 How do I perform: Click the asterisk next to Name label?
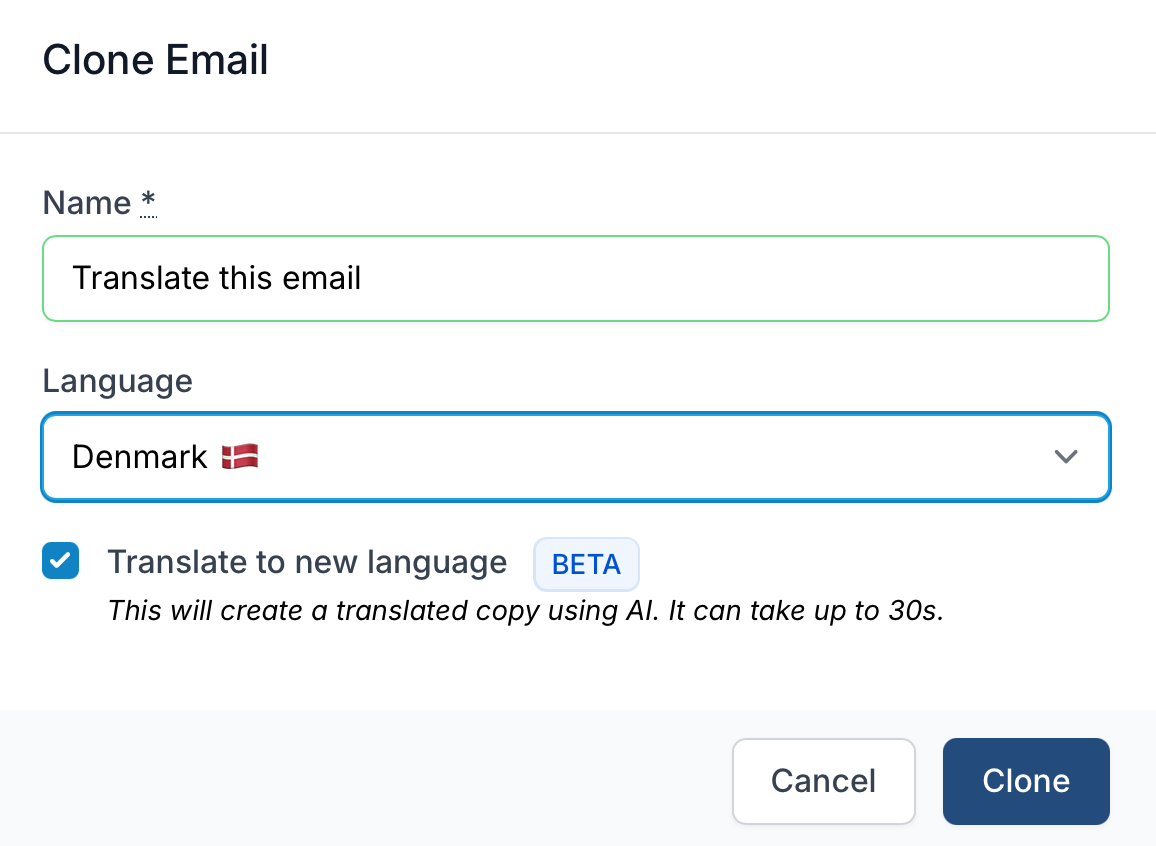coord(147,202)
